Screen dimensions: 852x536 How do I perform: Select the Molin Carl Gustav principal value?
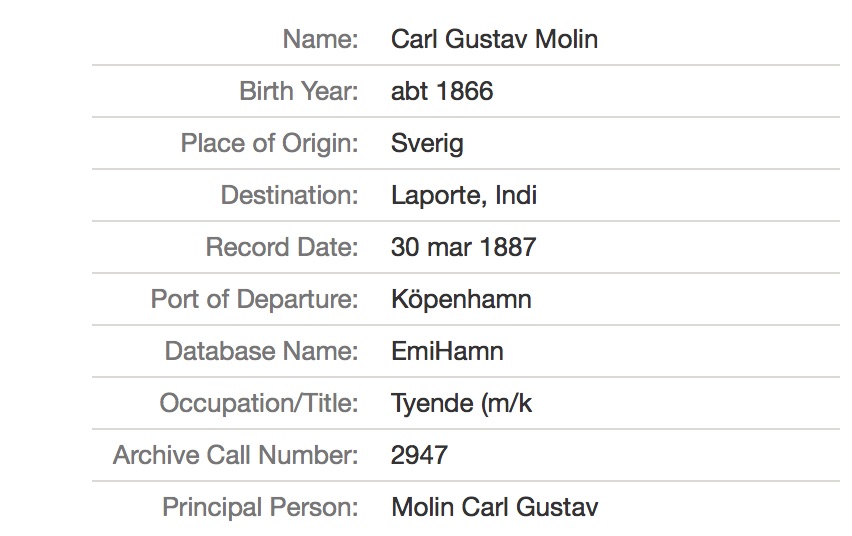pos(494,508)
